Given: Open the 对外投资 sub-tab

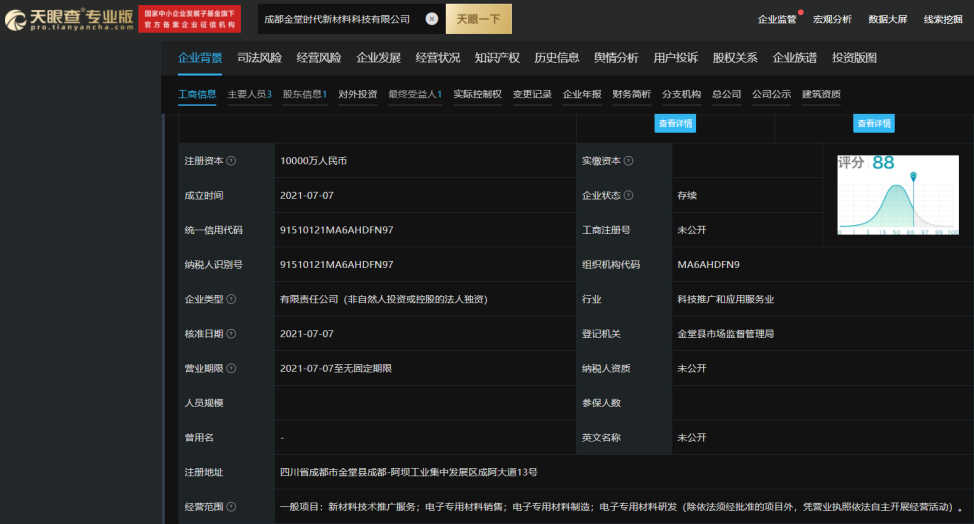Looking at the screenshot, I should [x=358, y=94].
